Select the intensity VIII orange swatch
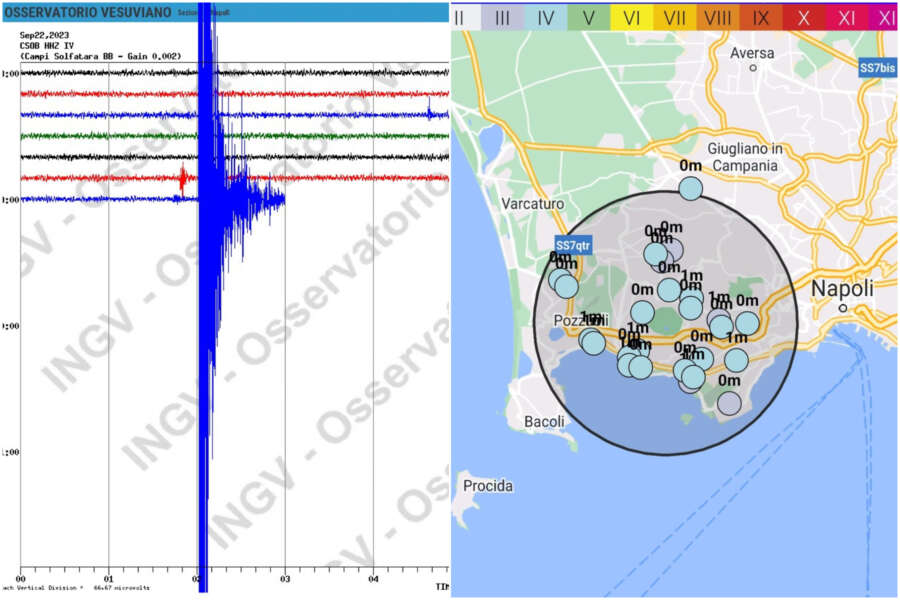900x600 pixels. point(717,17)
